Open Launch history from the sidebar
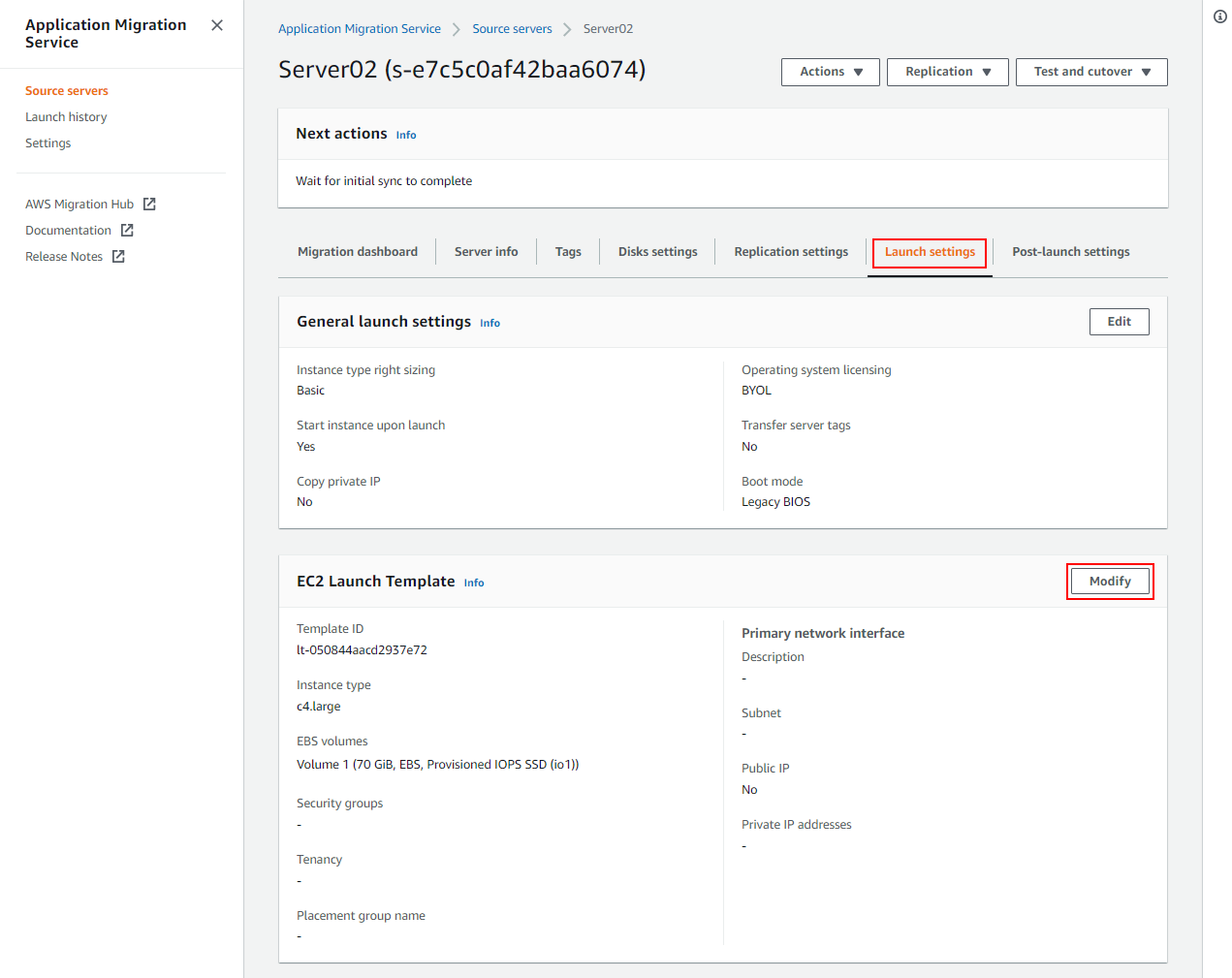The width and height of the screenshot is (1232, 978). pyautogui.click(x=66, y=116)
